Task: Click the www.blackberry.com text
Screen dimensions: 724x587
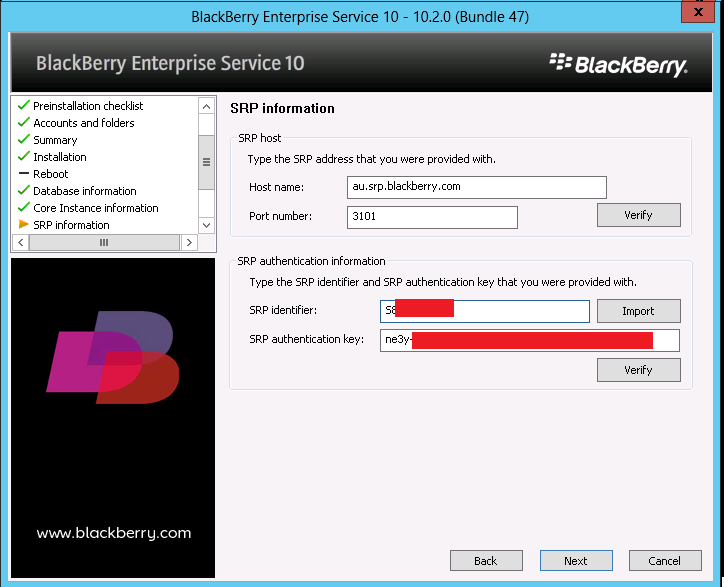Action: pos(114,533)
